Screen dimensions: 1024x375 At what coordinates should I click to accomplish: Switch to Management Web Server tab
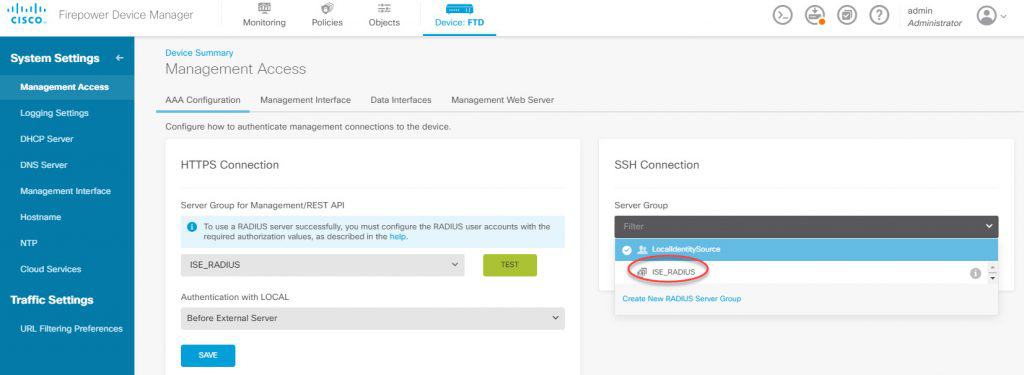click(x=502, y=100)
